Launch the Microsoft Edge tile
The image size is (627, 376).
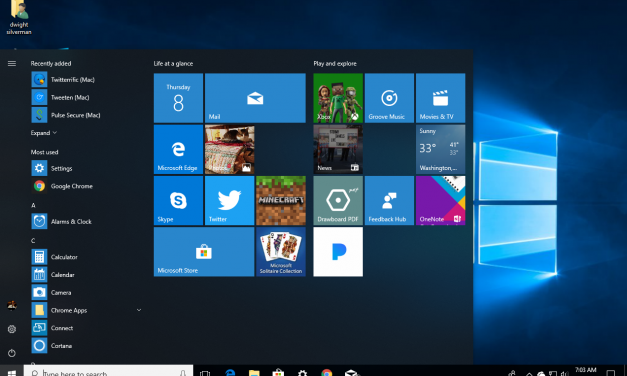178,149
